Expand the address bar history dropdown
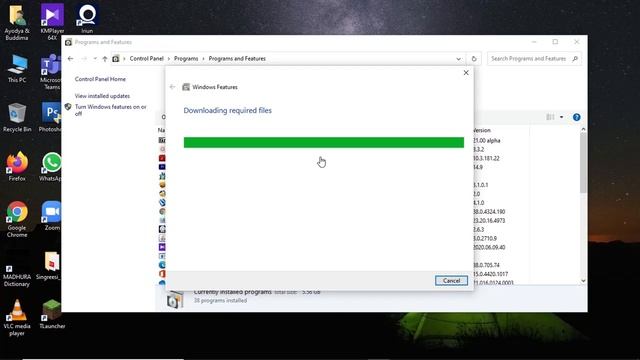The image size is (640, 360). (458, 59)
